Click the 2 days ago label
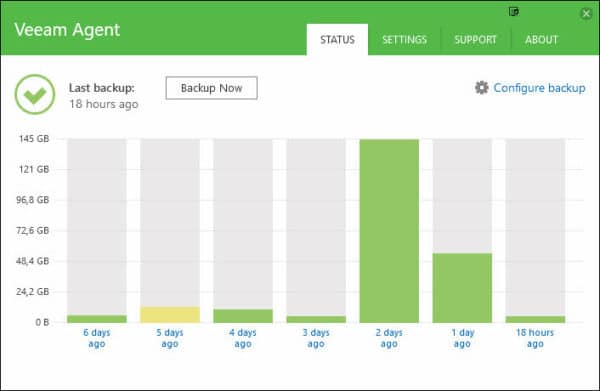 (x=389, y=338)
